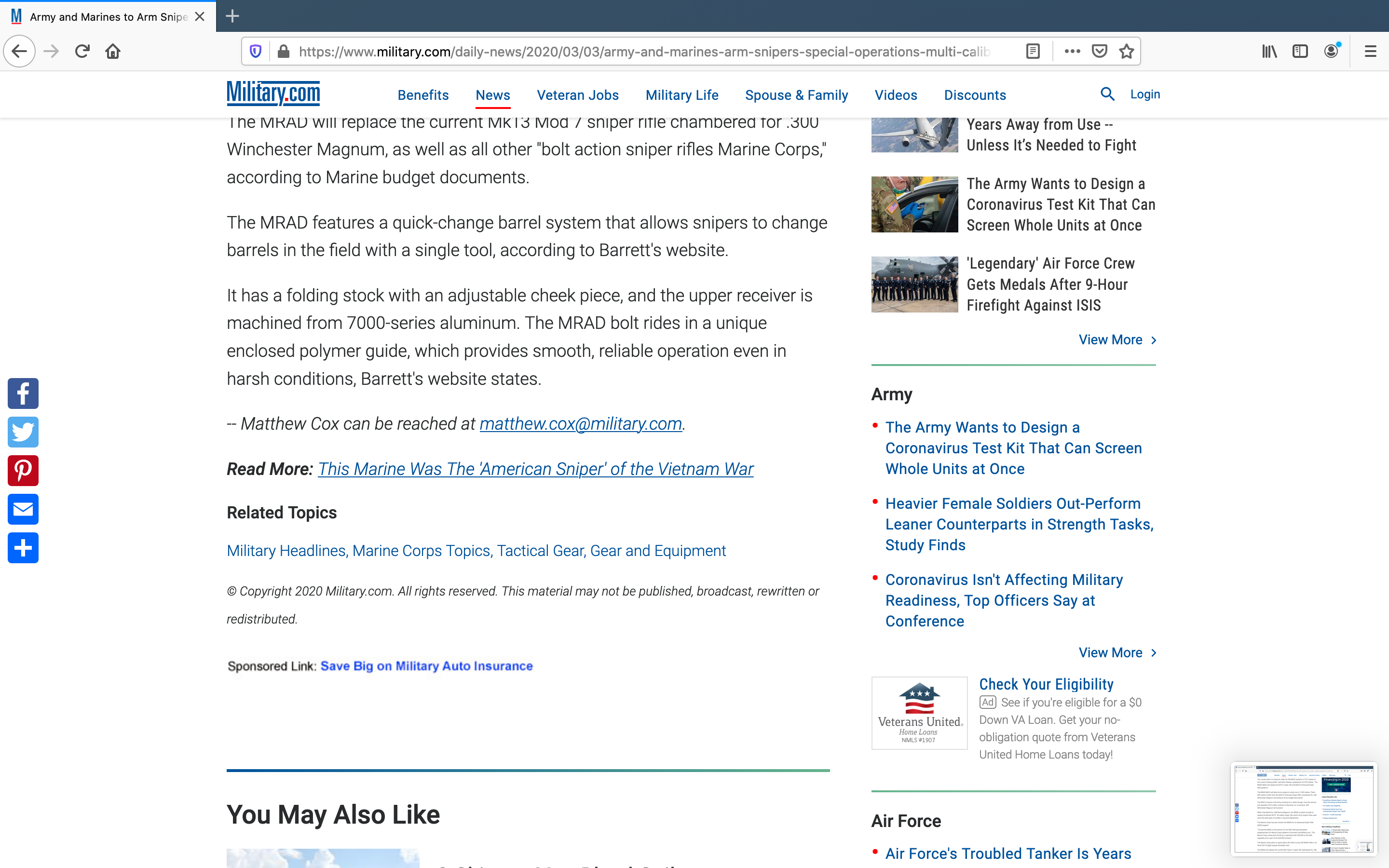
Task: Open 'American Sniper' of Vietnam War link
Action: (x=535, y=469)
